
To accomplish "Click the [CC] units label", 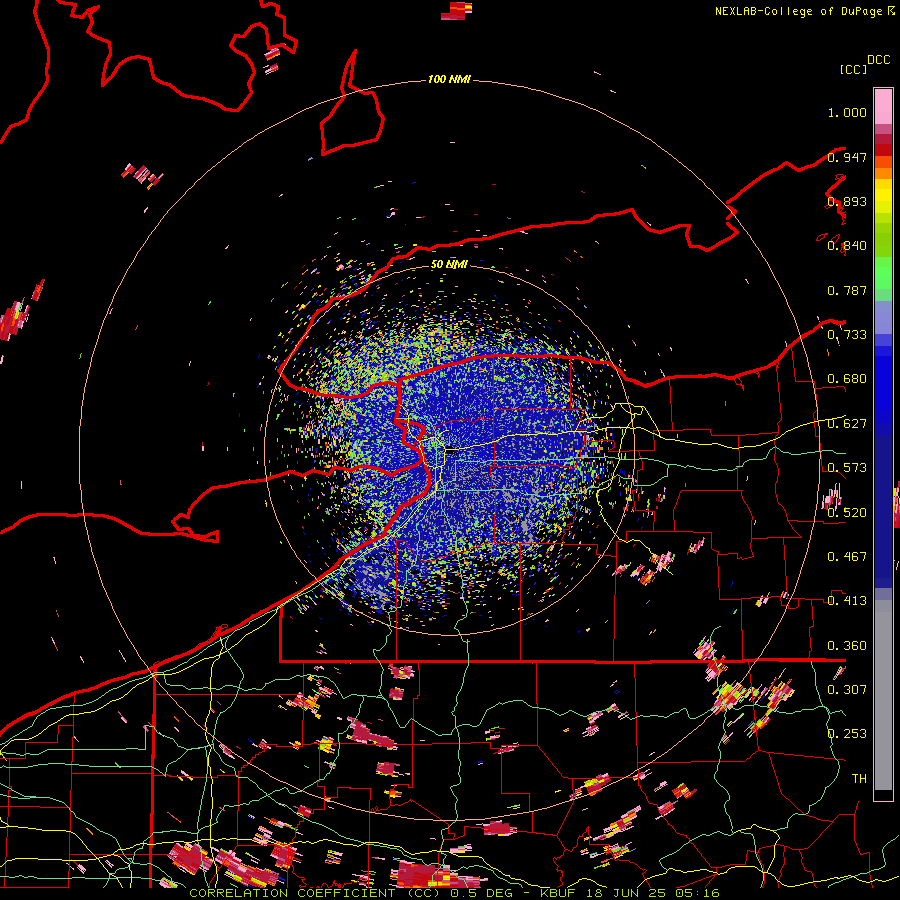I will click(853, 69).
